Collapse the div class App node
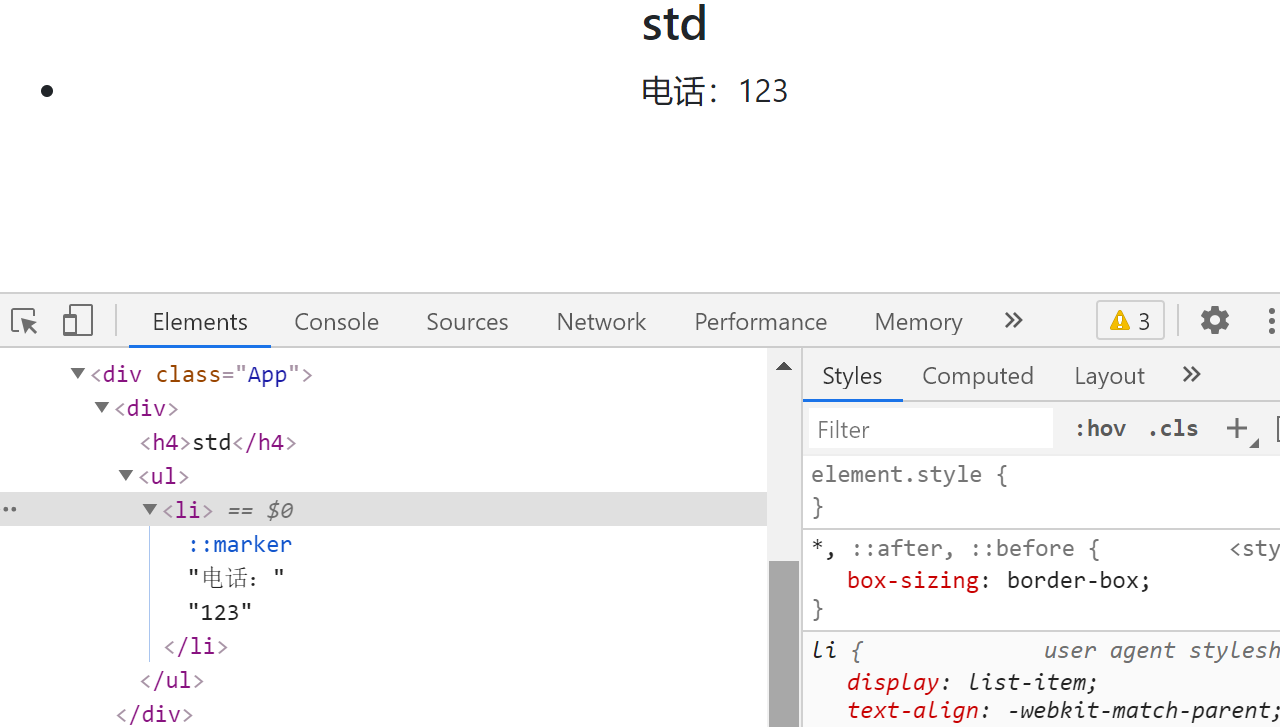The height and width of the screenshot is (727, 1280). click(x=78, y=373)
